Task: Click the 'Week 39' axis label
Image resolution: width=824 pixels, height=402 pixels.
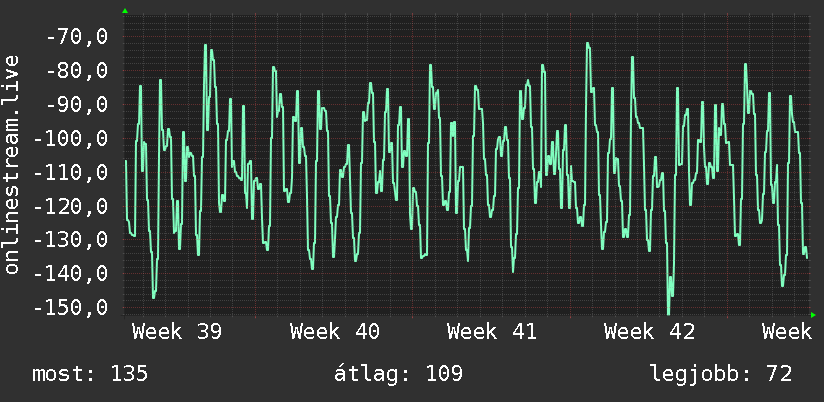Action: (x=177, y=332)
